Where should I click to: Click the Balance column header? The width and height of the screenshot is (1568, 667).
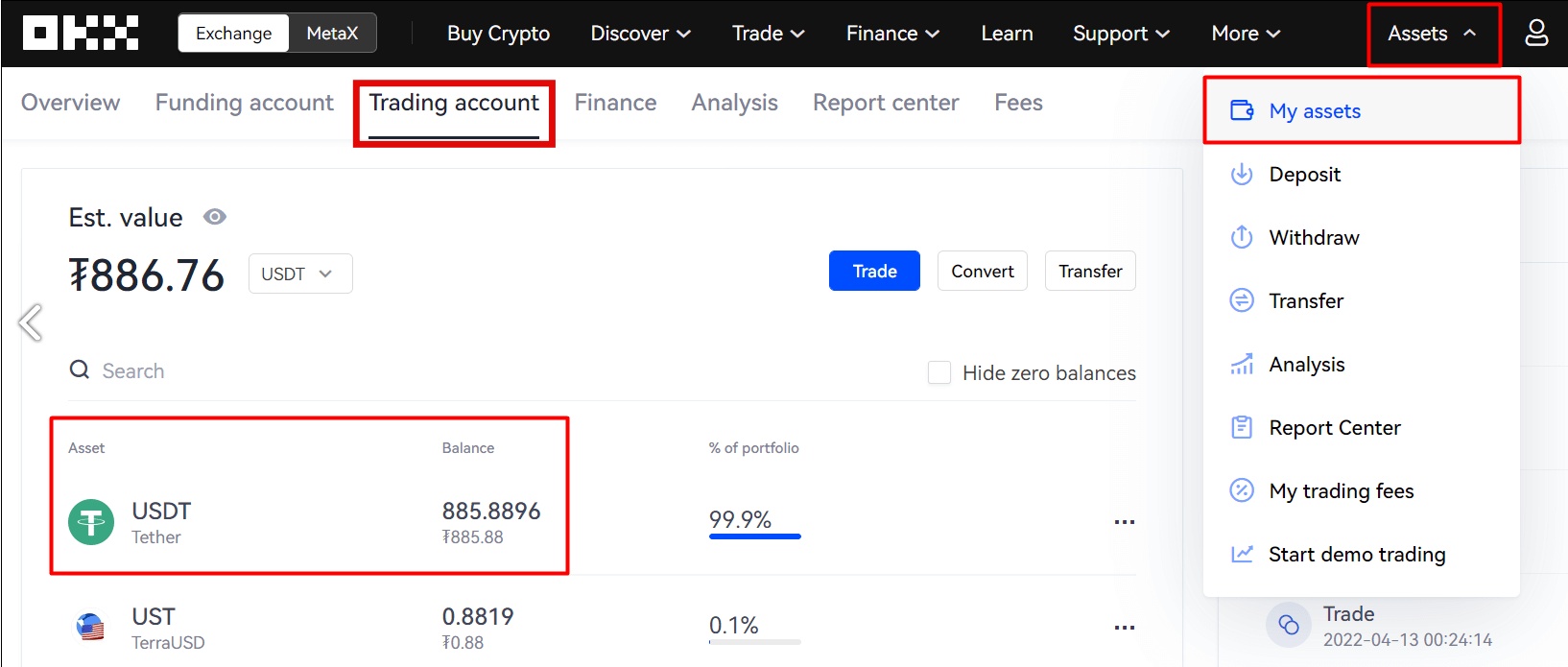(x=468, y=448)
